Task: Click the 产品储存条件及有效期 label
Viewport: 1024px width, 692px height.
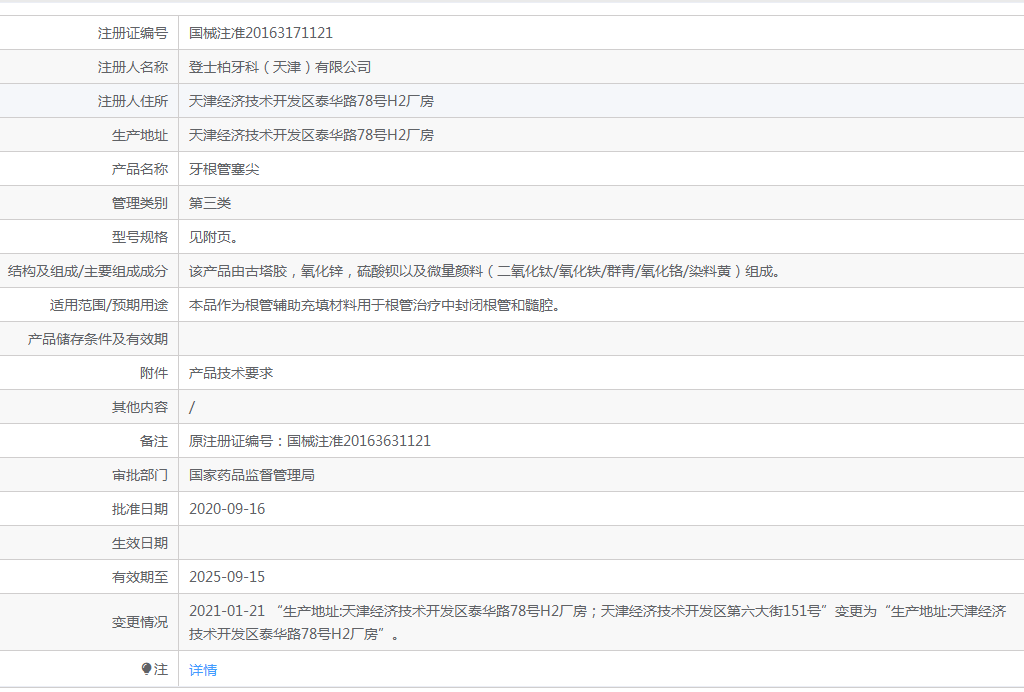Action: click(x=97, y=339)
